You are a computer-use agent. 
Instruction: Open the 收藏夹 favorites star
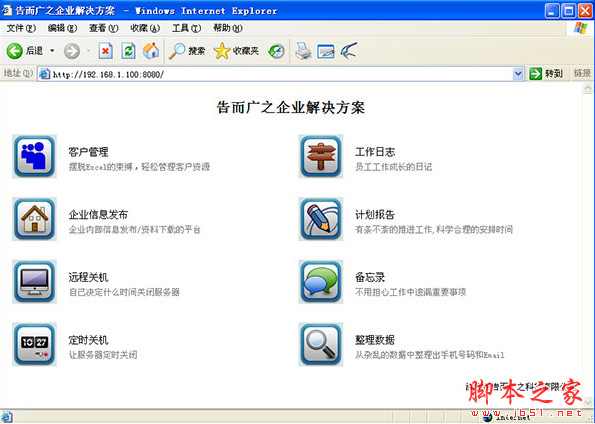tap(236, 51)
